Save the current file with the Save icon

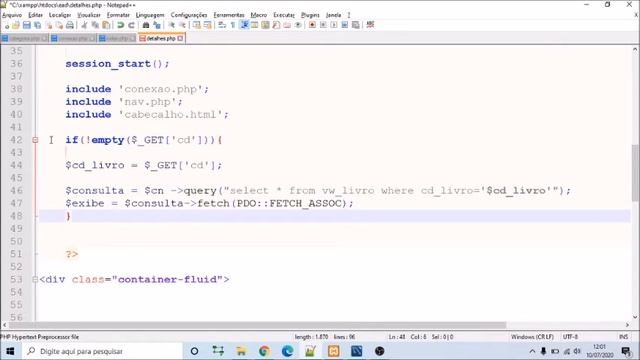tap(27, 25)
